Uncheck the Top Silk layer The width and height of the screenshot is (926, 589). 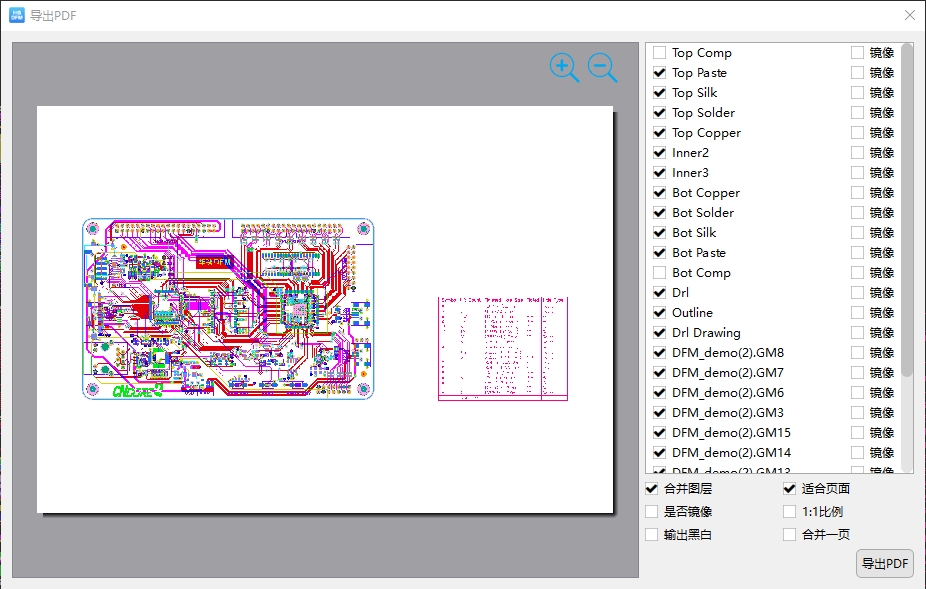tap(660, 93)
